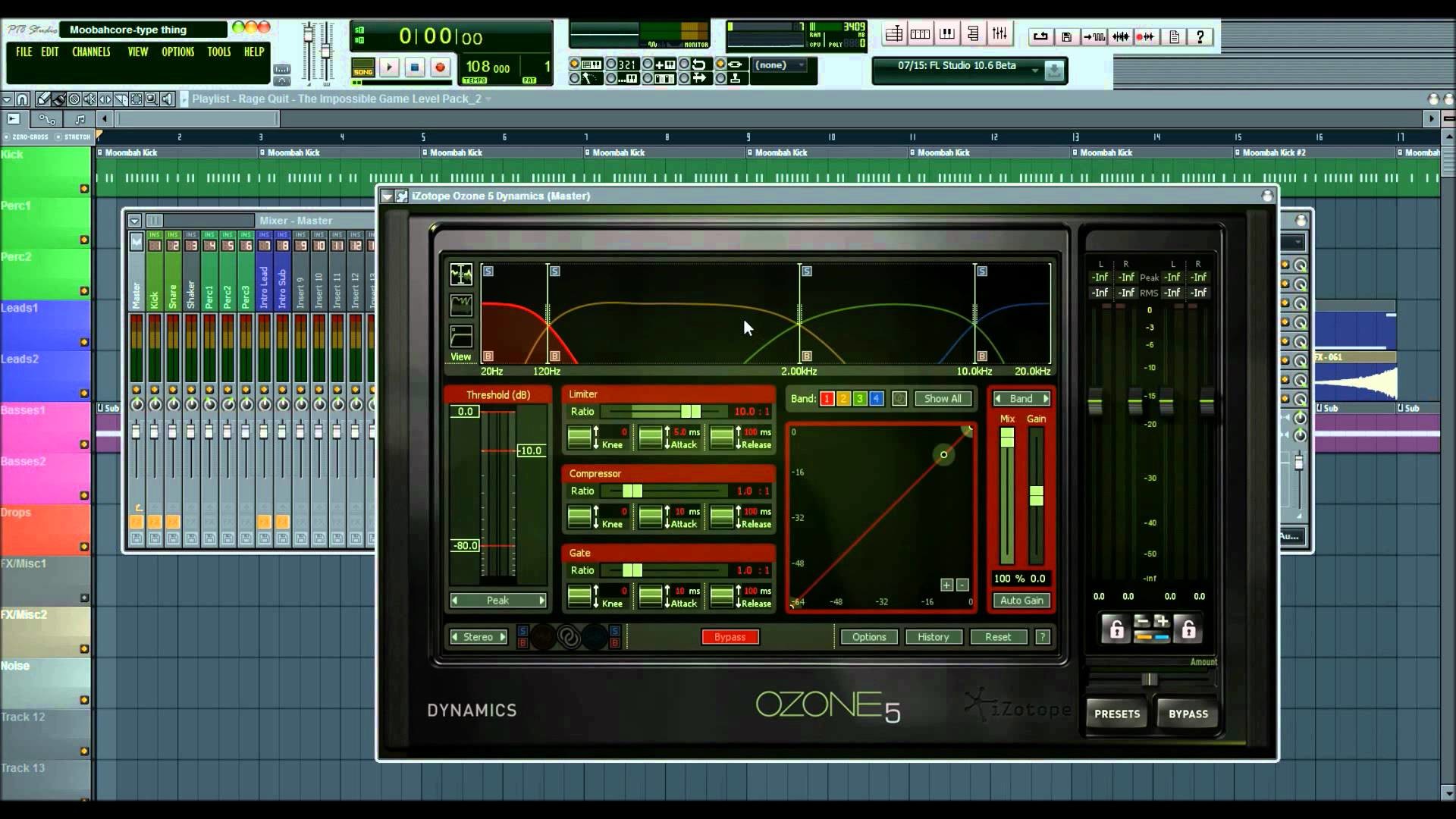Click the Ozone left meter lock icon

1116,629
